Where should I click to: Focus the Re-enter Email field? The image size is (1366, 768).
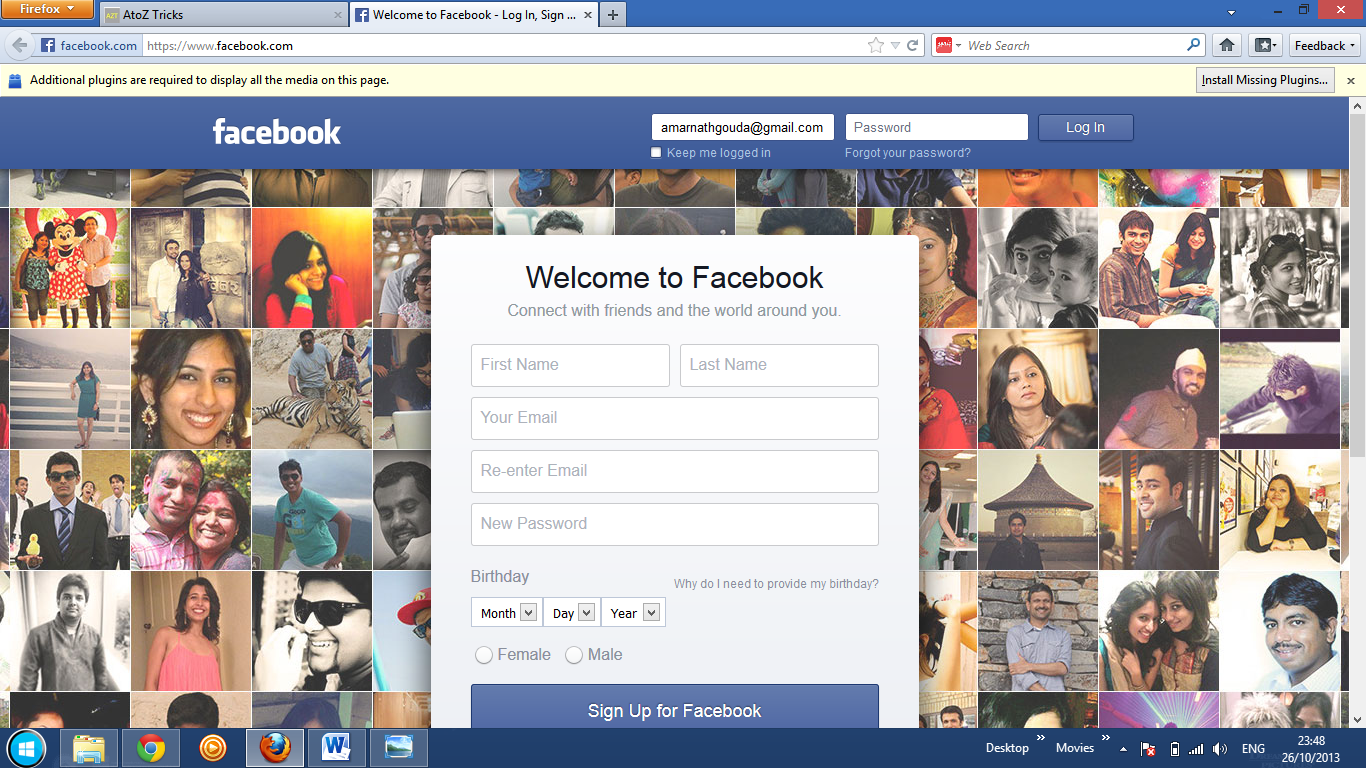pos(675,471)
